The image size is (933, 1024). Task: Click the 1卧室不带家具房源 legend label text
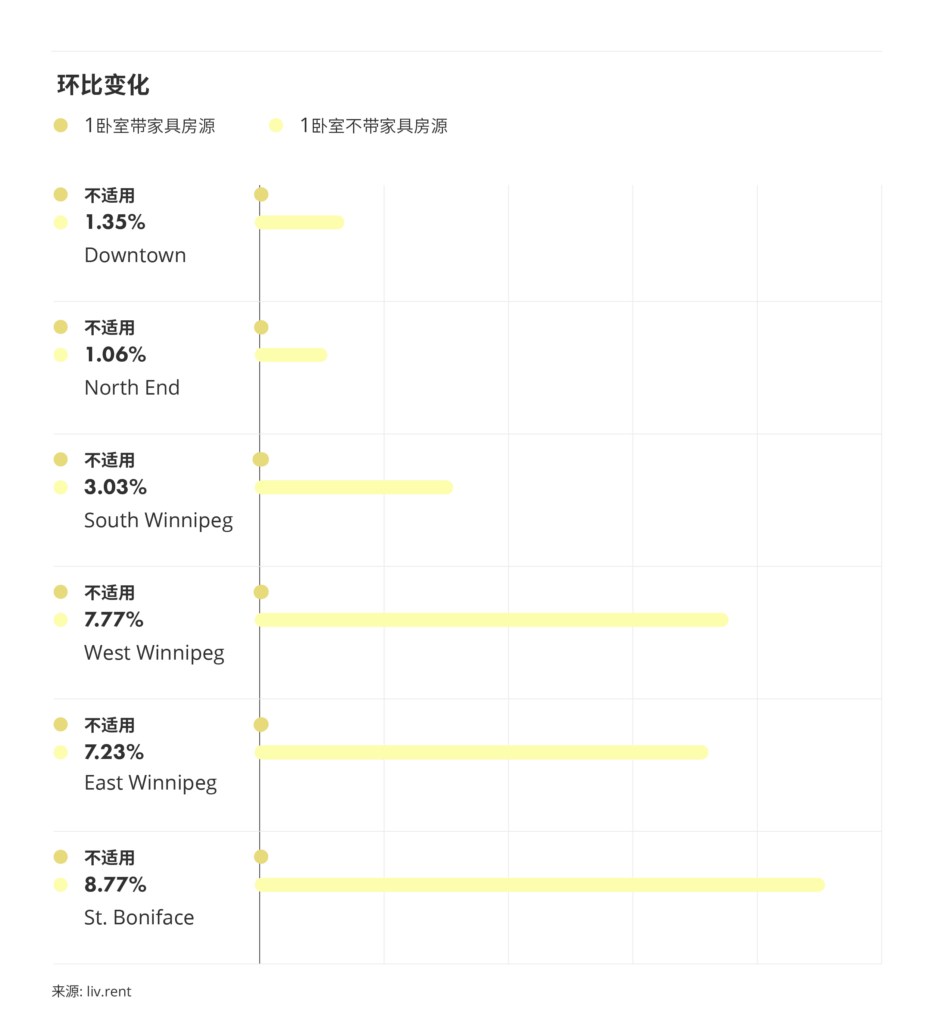(373, 126)
